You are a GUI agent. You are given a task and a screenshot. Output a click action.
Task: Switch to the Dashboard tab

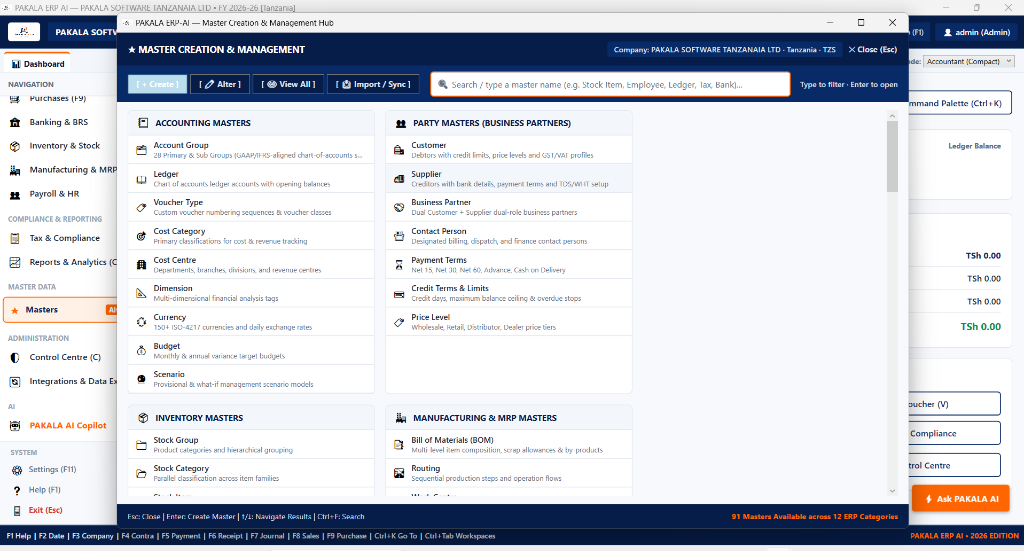38,63
